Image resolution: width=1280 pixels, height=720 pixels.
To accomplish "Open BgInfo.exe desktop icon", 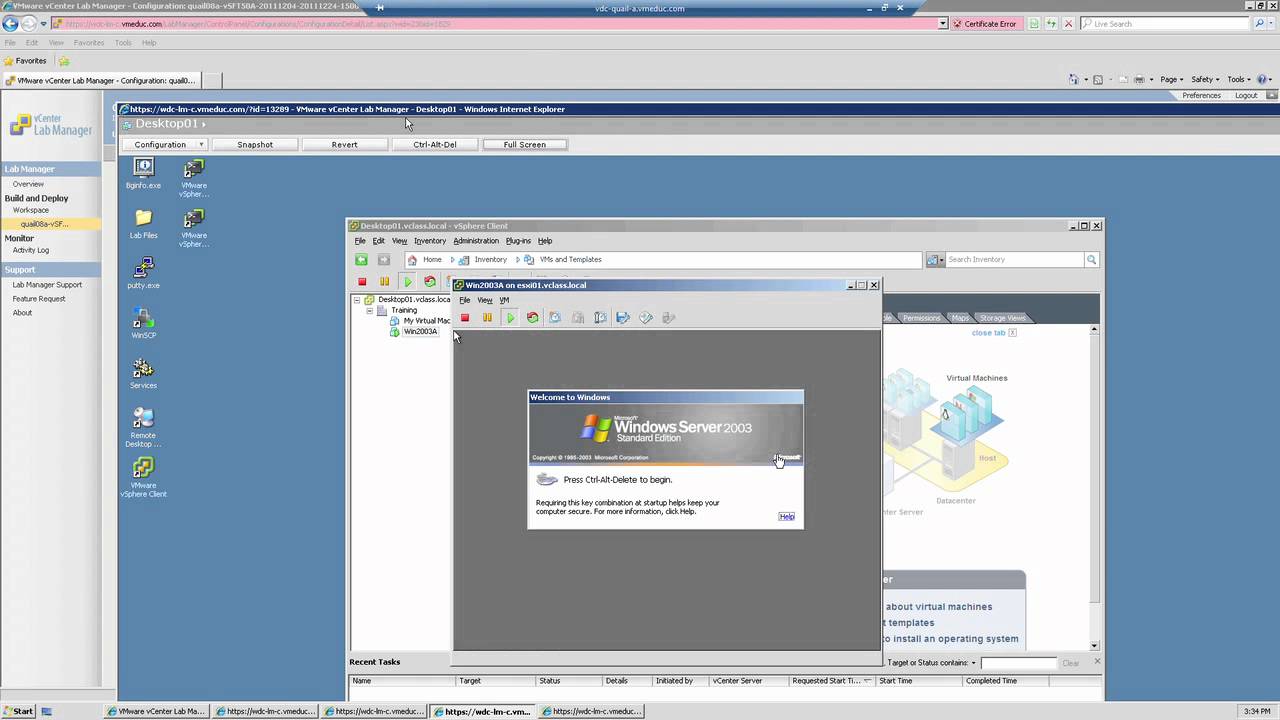I will [143, 173].
